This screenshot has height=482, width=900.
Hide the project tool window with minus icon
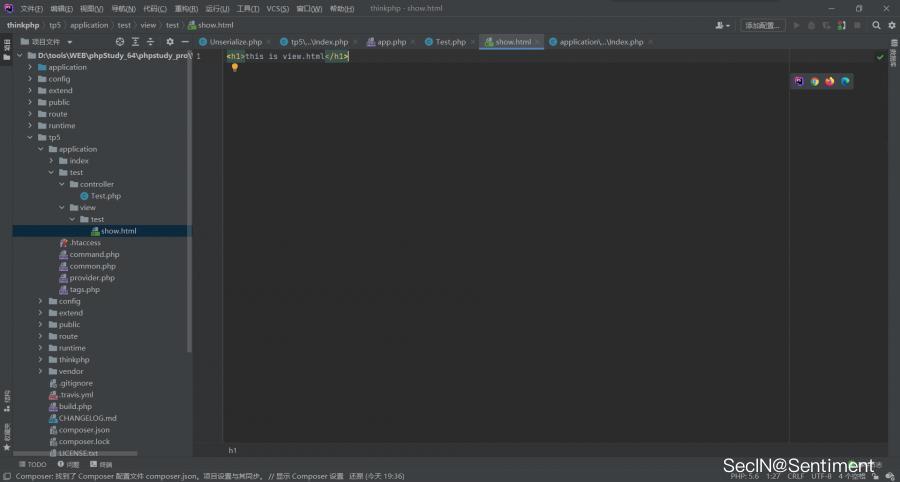[185, 42]
